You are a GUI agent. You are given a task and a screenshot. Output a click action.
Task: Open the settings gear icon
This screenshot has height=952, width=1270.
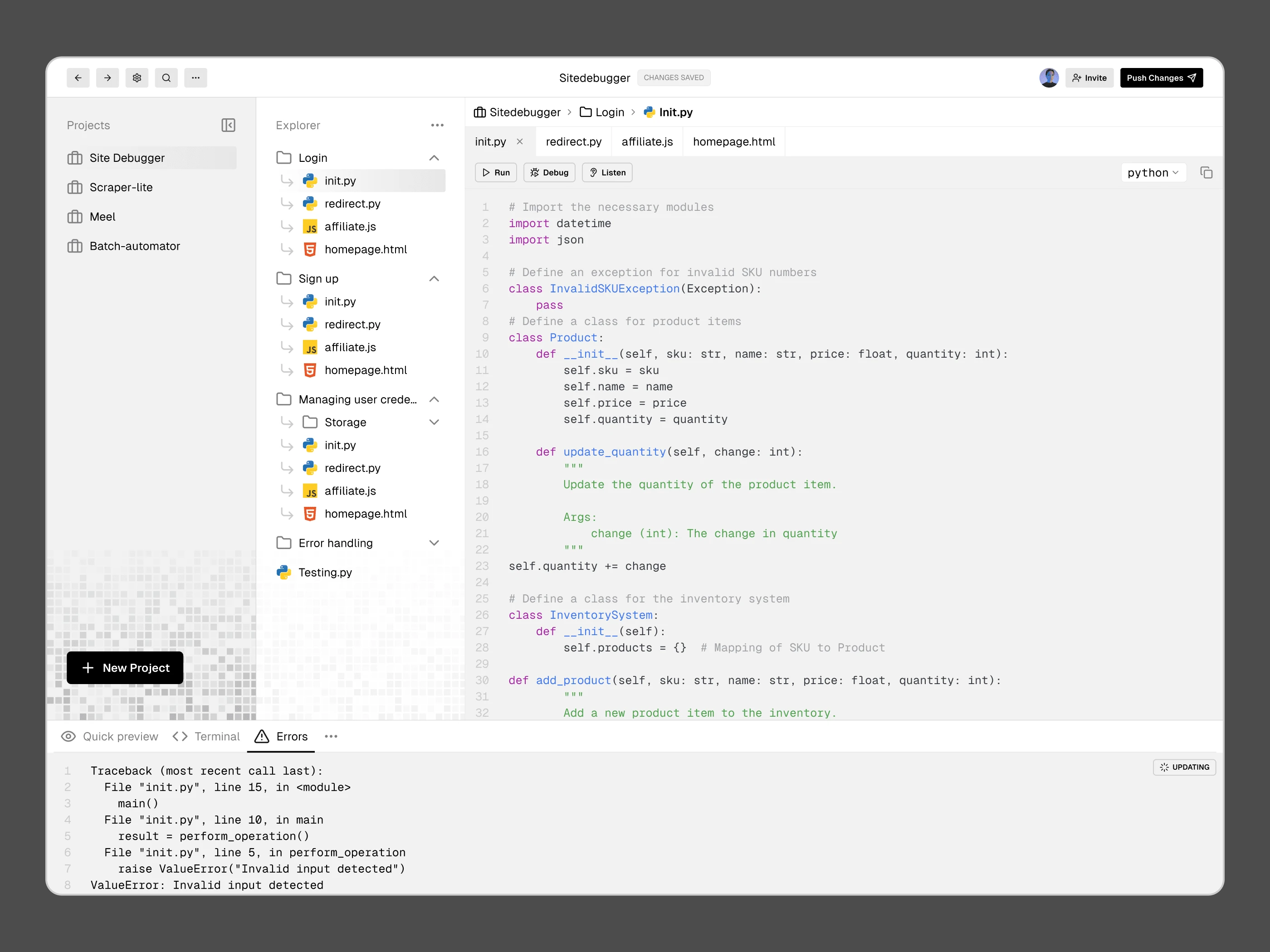(x=137, y=78)
